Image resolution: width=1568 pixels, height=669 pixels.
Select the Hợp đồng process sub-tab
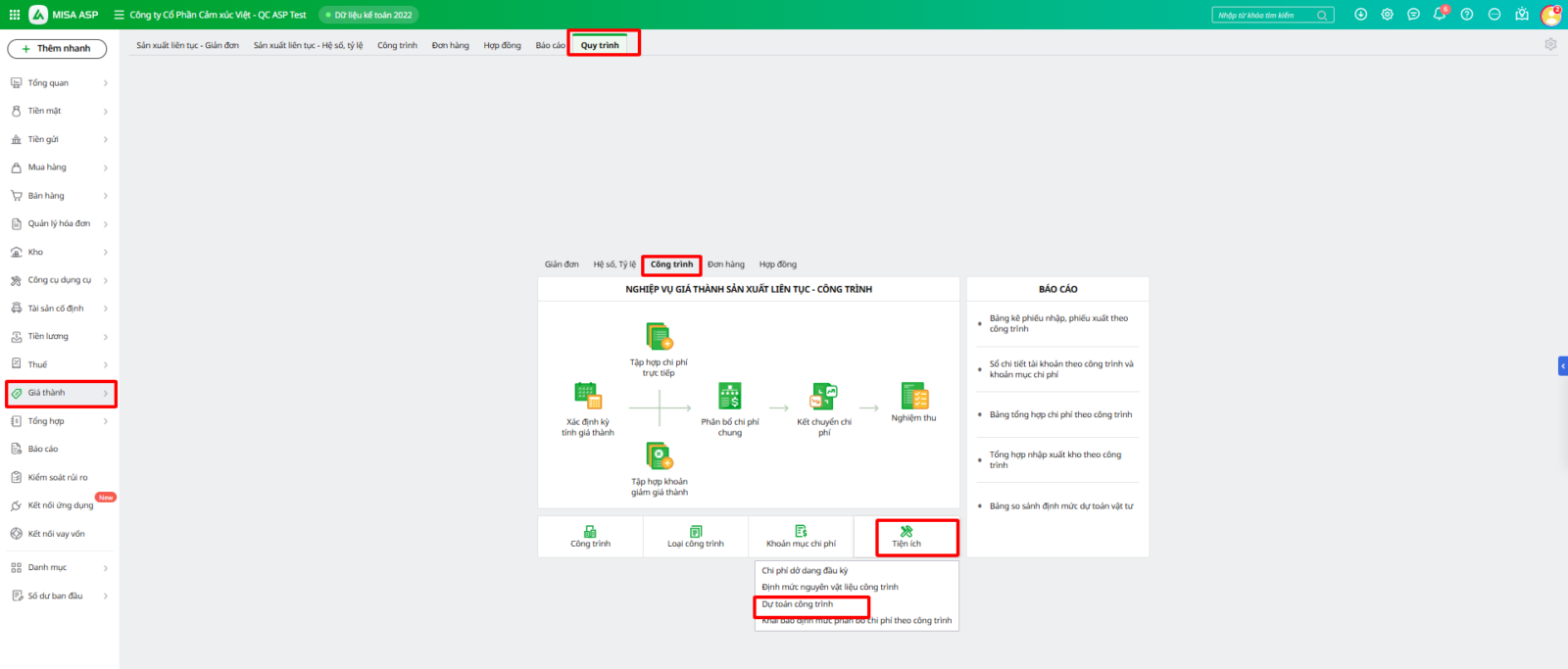[x=777, y=264]
